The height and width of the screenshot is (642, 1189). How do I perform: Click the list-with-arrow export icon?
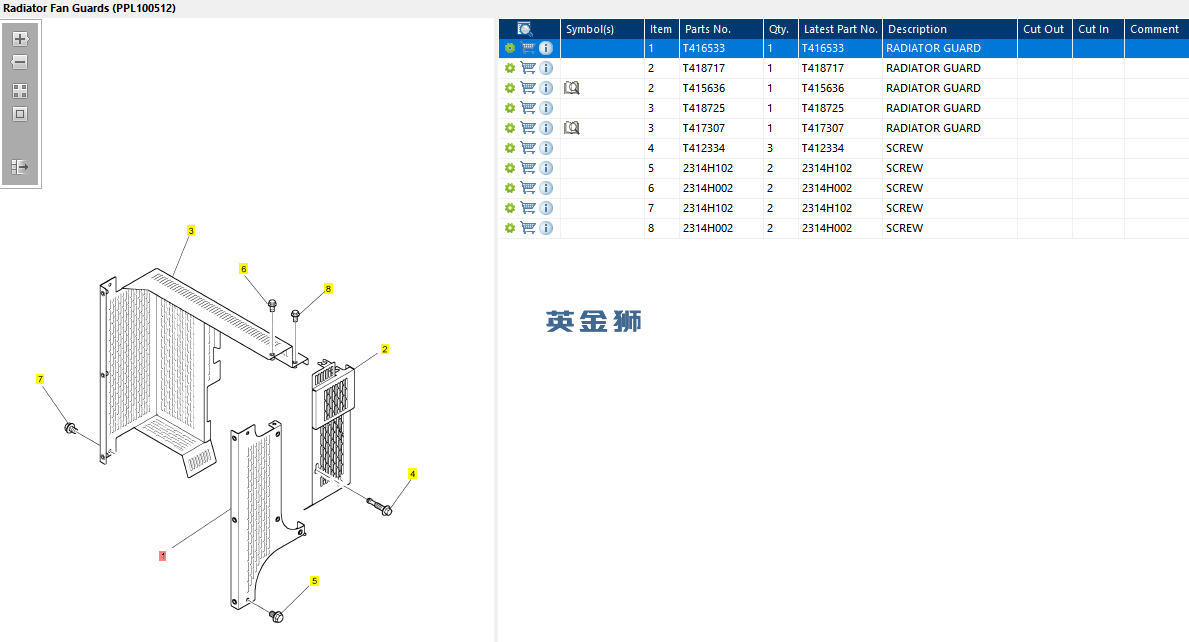coord(20,167)
